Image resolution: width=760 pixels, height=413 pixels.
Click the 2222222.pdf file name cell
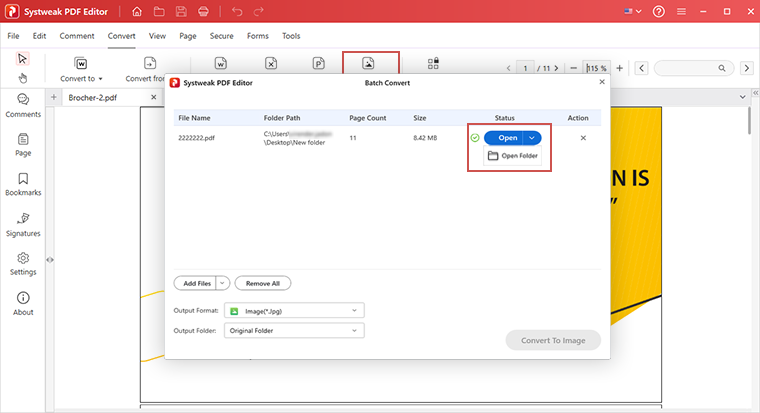196,138
